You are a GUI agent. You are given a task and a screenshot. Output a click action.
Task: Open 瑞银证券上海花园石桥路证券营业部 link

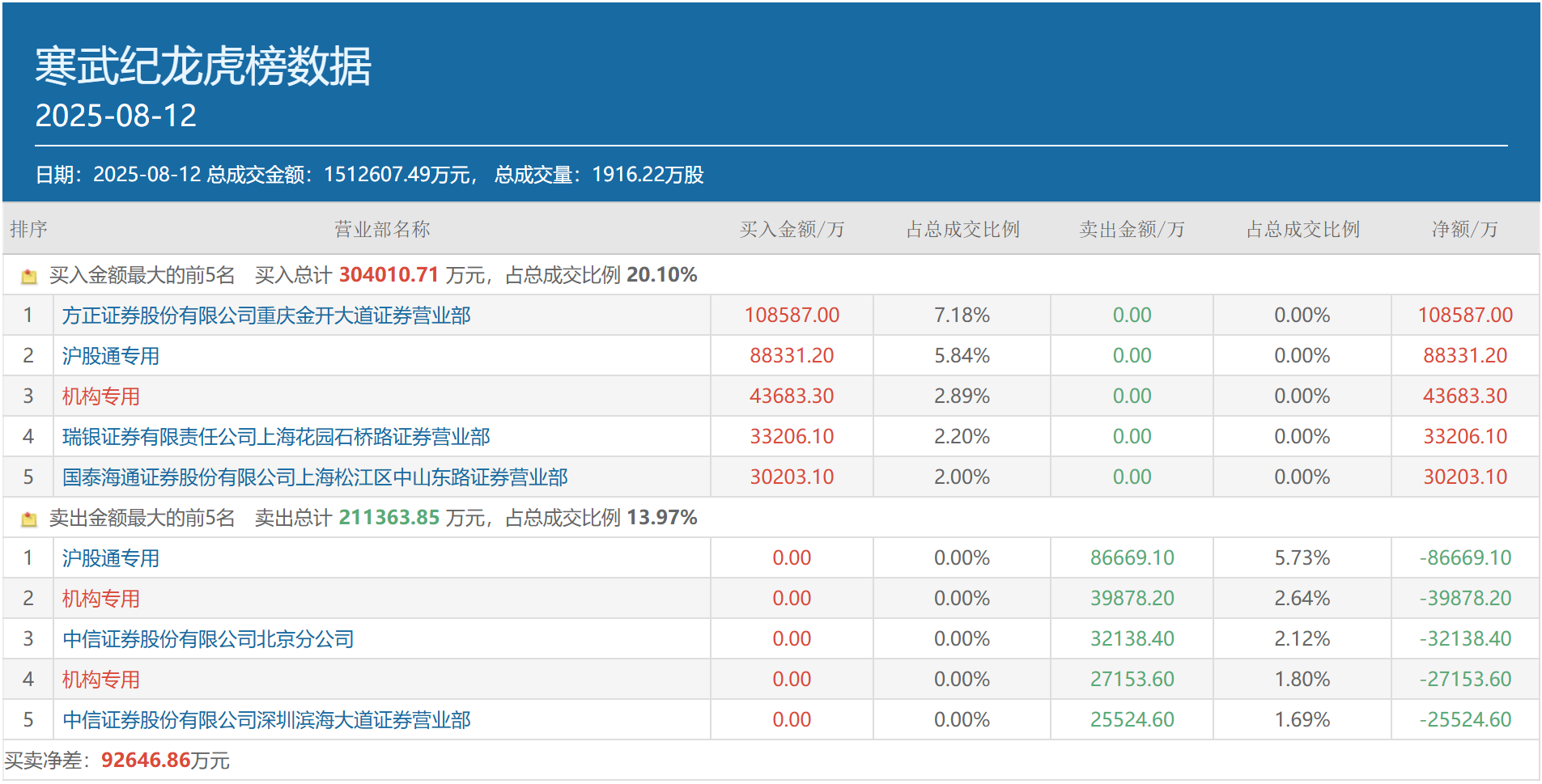[276, 437]
